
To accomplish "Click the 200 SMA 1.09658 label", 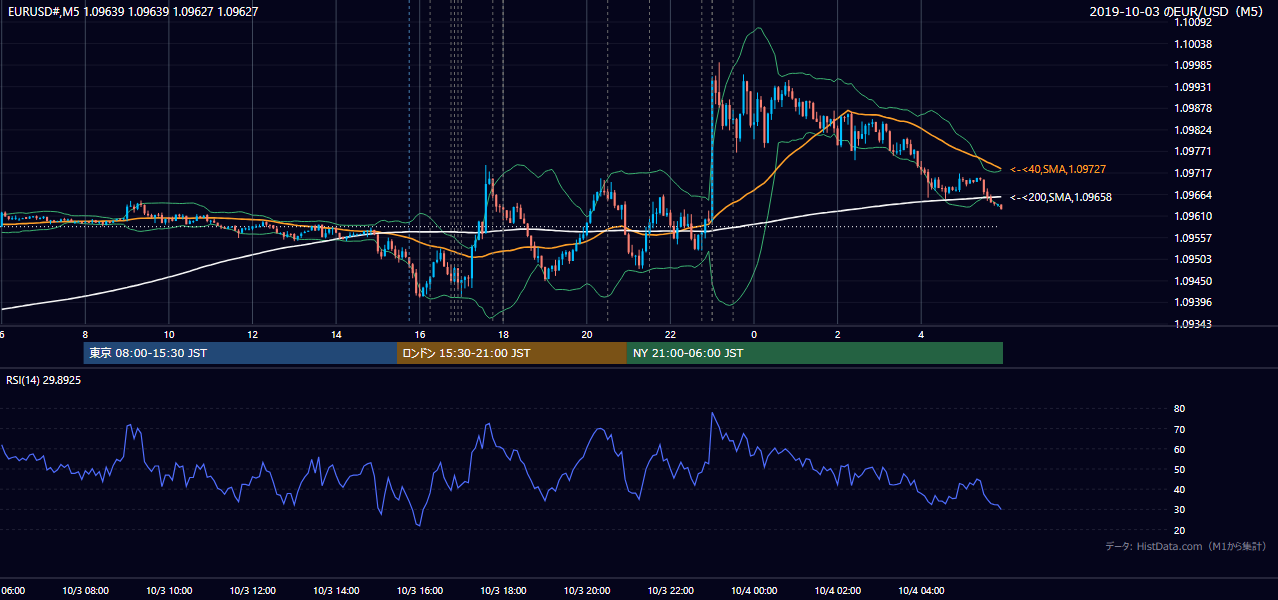I will [x=1061, y=197].
